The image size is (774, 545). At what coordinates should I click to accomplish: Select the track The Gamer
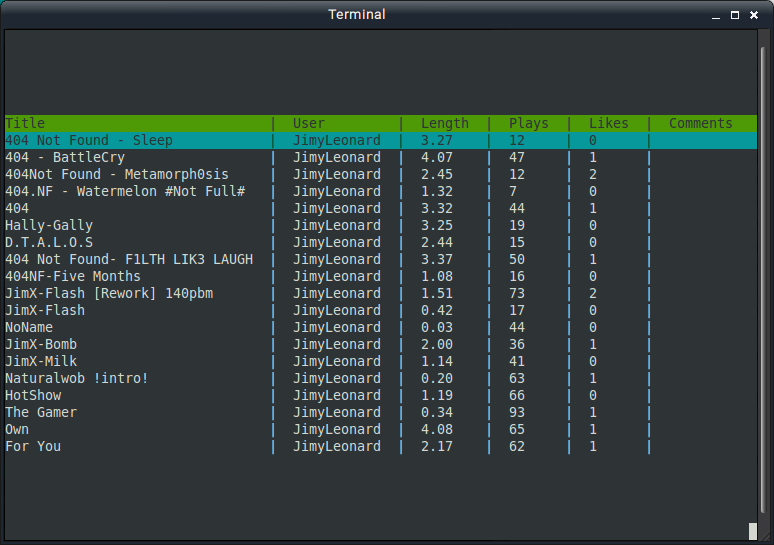pyautogui.click(x=381, y=412)
